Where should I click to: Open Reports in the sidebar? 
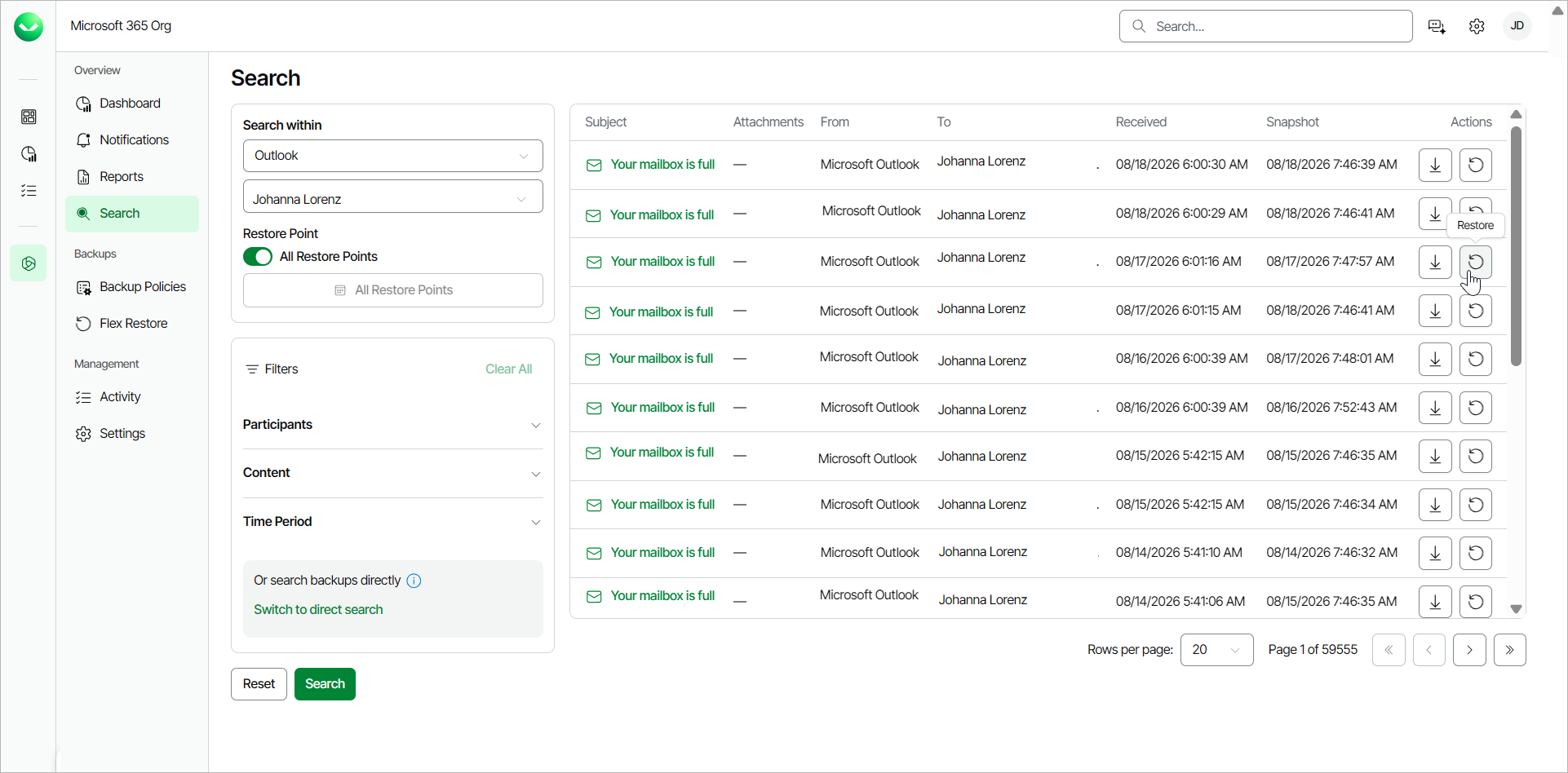(x=132, y=177)
